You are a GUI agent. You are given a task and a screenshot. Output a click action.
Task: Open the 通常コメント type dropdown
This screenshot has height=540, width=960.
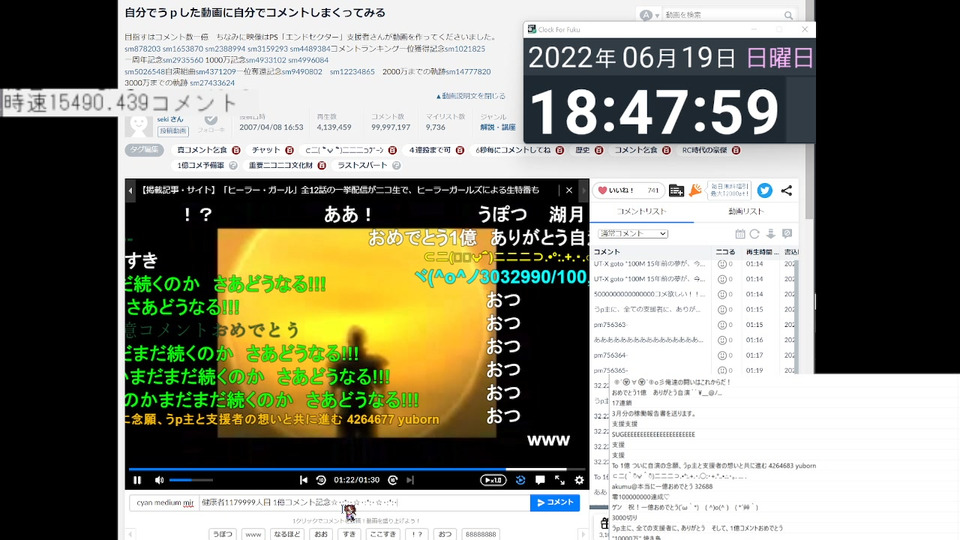pyautogui.click(x=632, y=233)
